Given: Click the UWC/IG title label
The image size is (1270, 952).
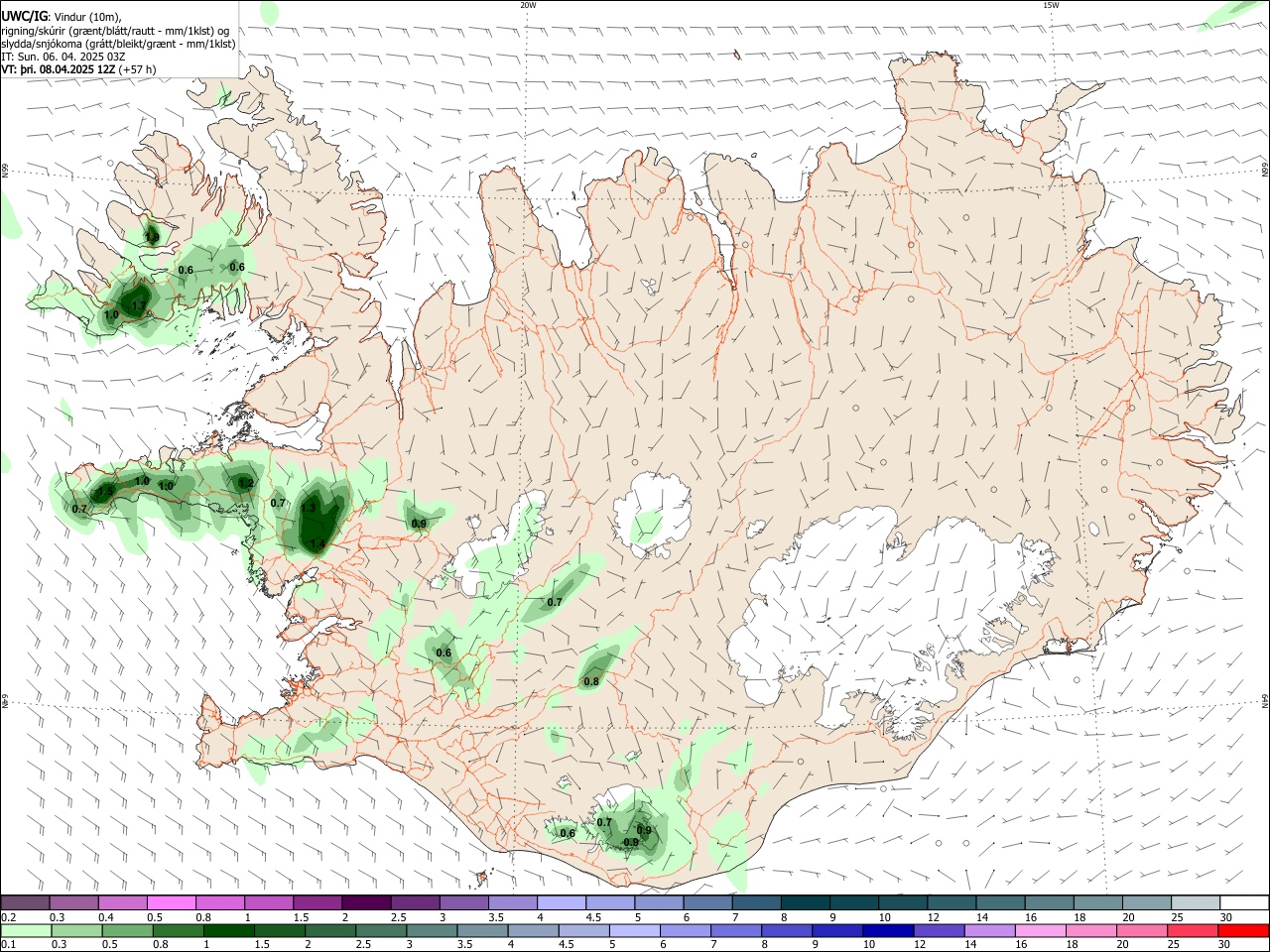Looking at the screenshot, I should pyautogui.click(x=24, y=16).
